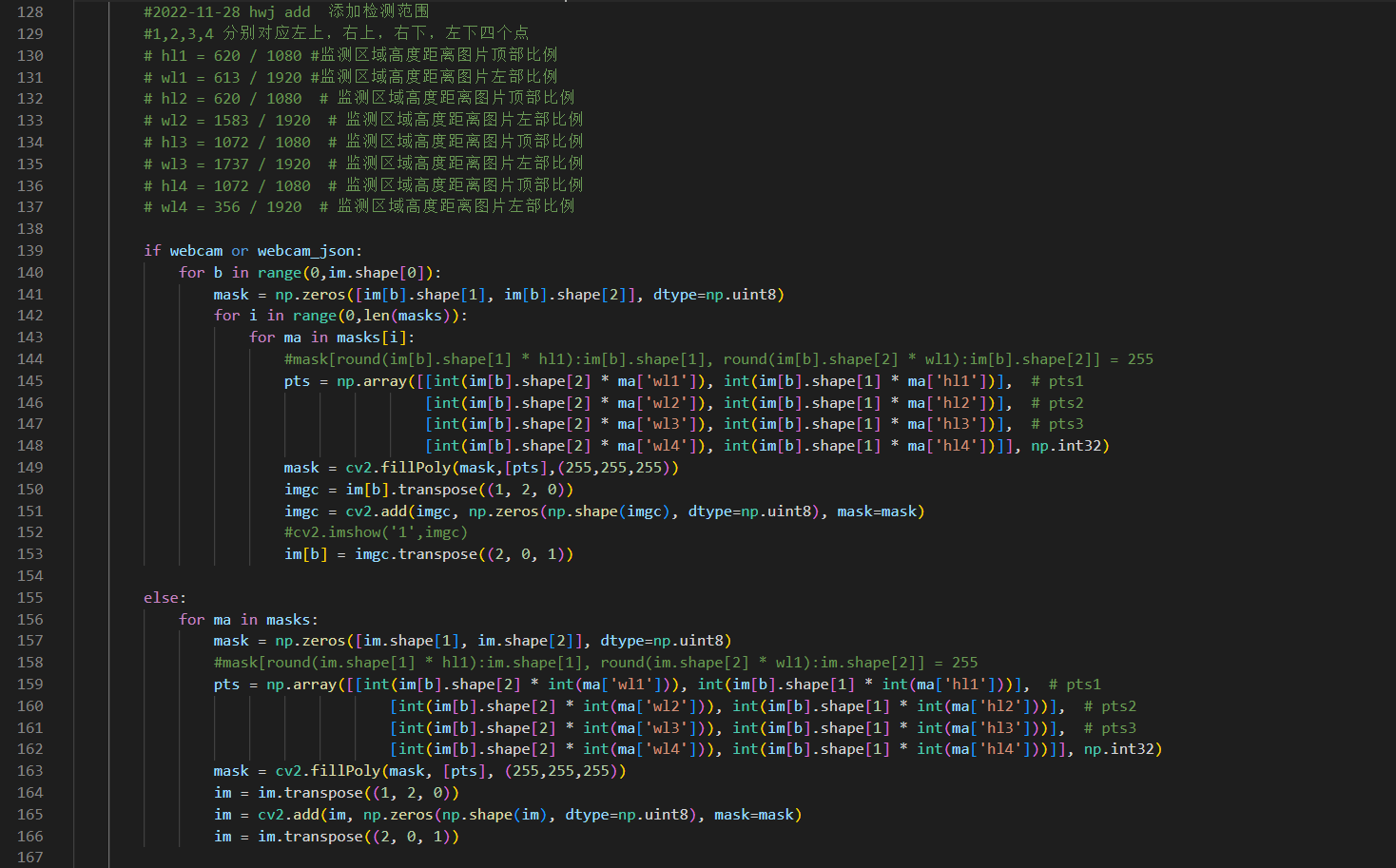Click 'im[b] = imgc.transpose' on line 153

coord(428,554)
